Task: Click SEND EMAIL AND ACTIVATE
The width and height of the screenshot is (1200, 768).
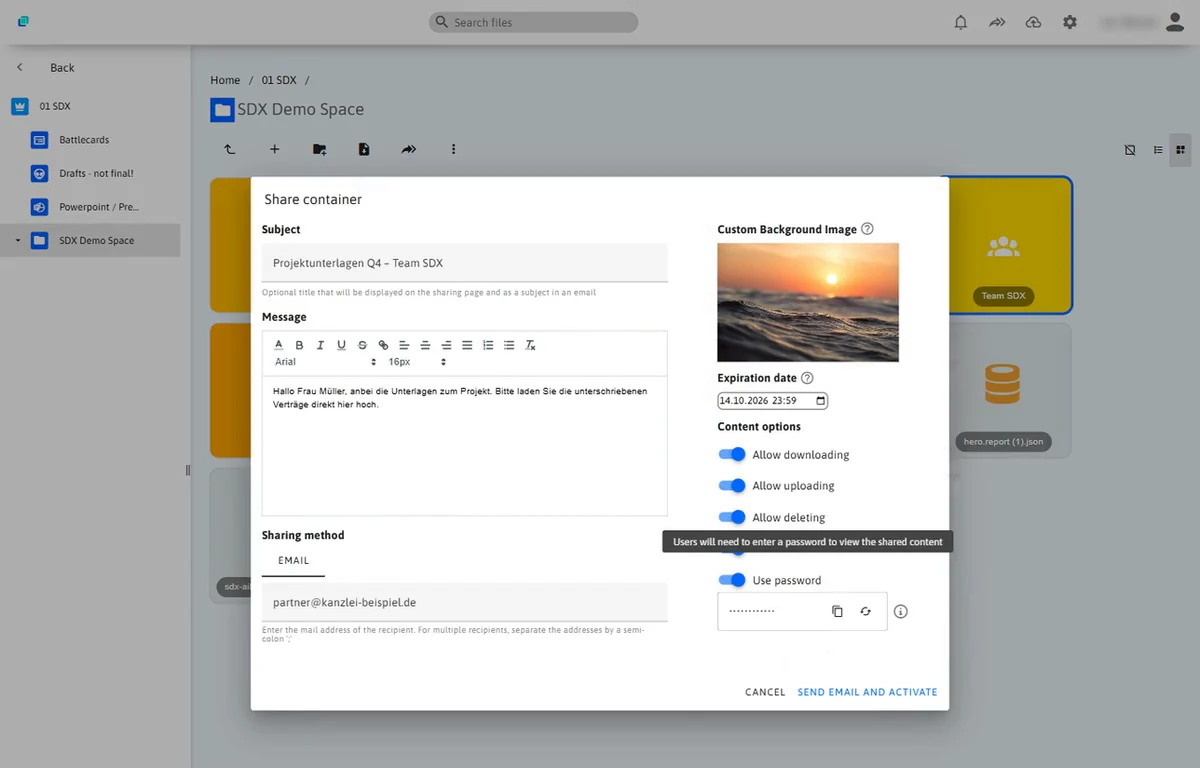Action: (x=867, y=692)
